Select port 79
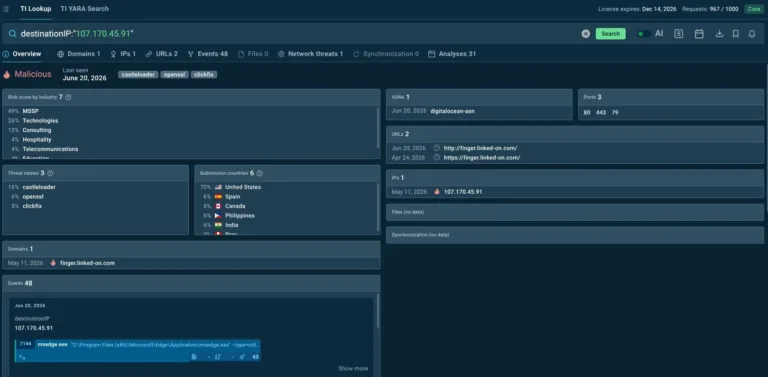This screenshot has height=377, width=768. coord(615,113)
